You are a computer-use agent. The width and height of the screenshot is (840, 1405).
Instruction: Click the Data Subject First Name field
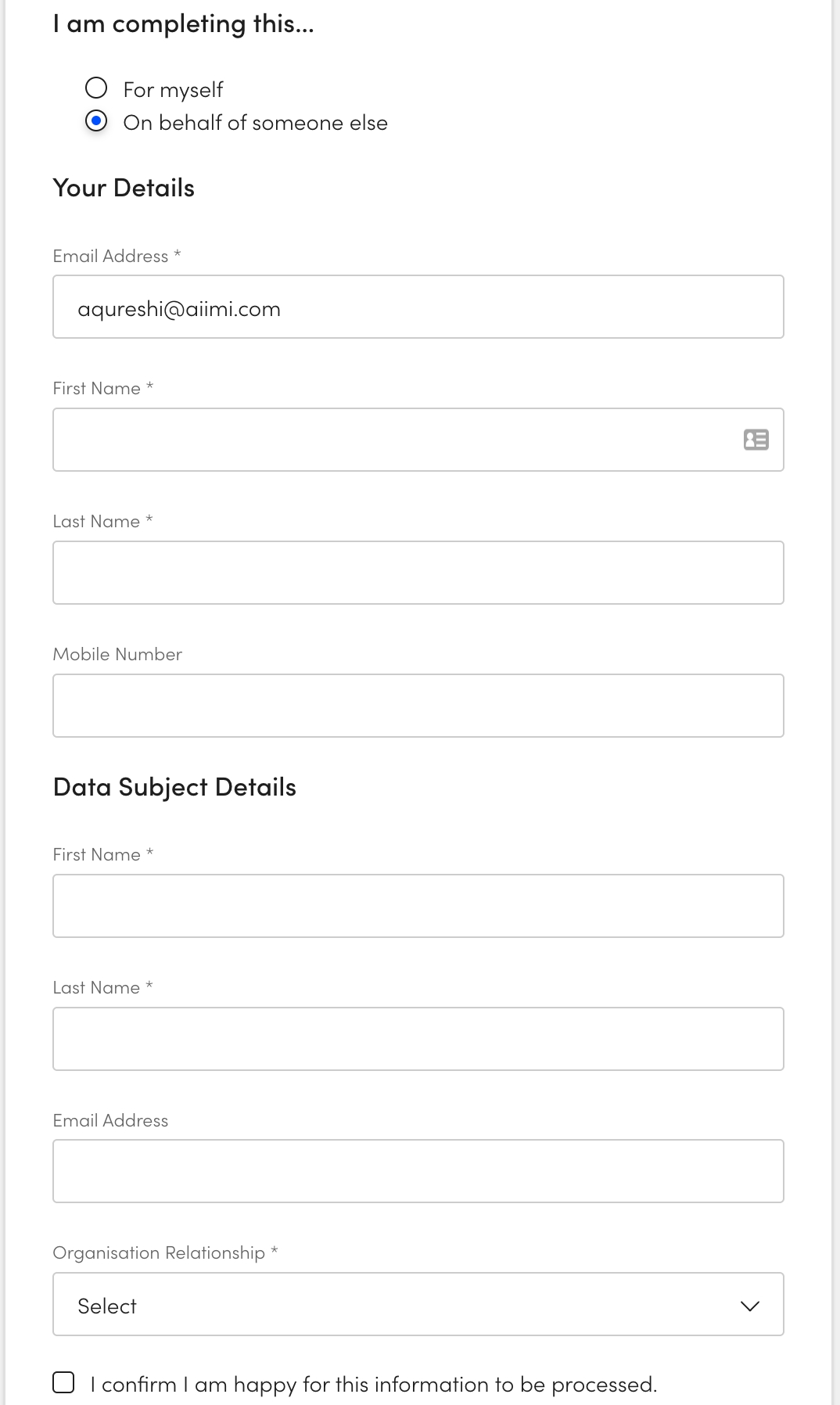tap(418, 906)
